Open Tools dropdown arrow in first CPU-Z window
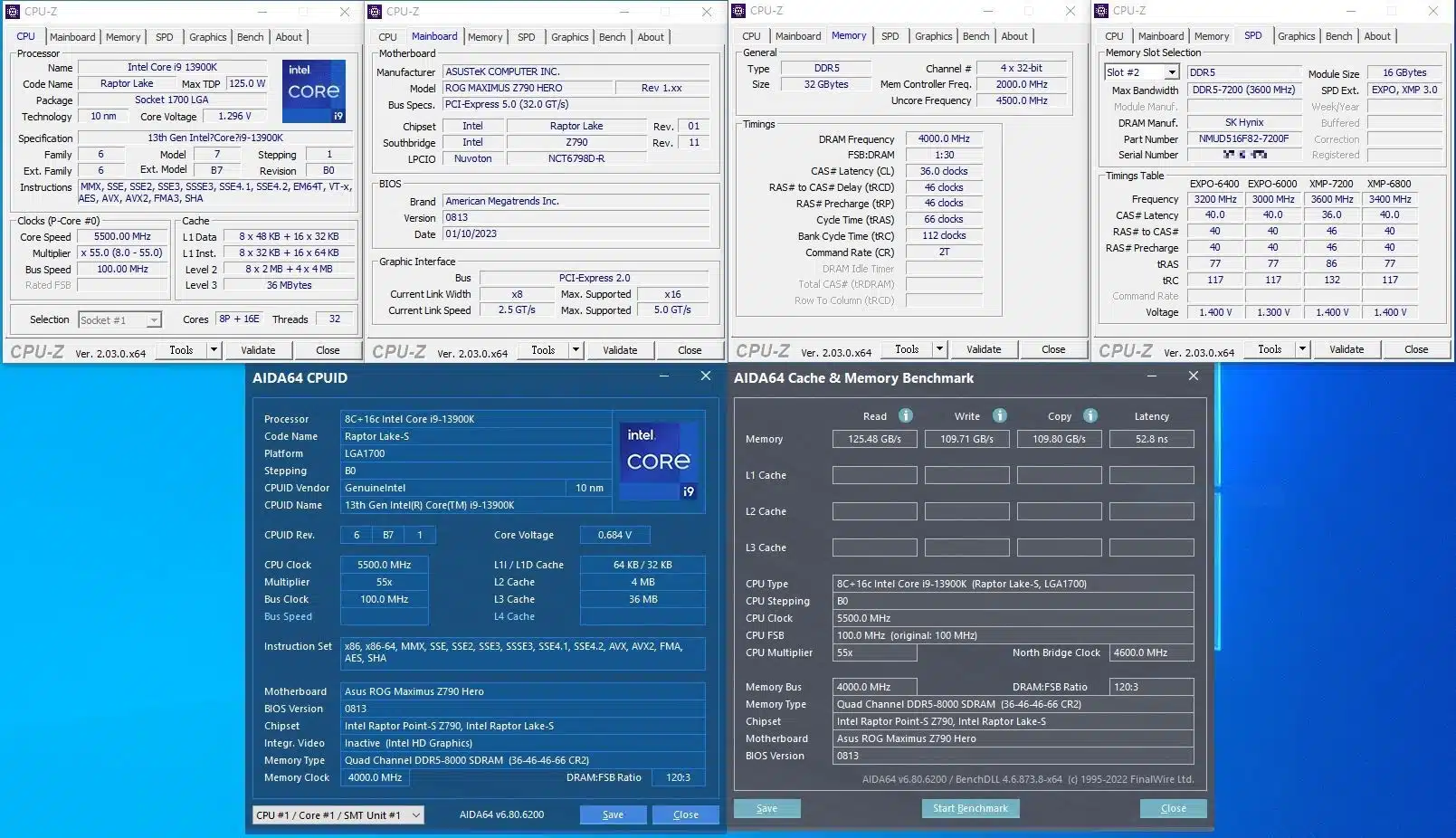The image size is (1456, 838). (x=214, y=350)
